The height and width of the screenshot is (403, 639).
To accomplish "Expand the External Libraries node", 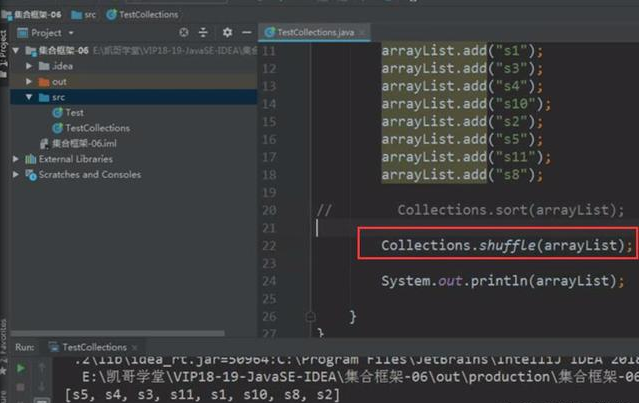I will point(16,159).
